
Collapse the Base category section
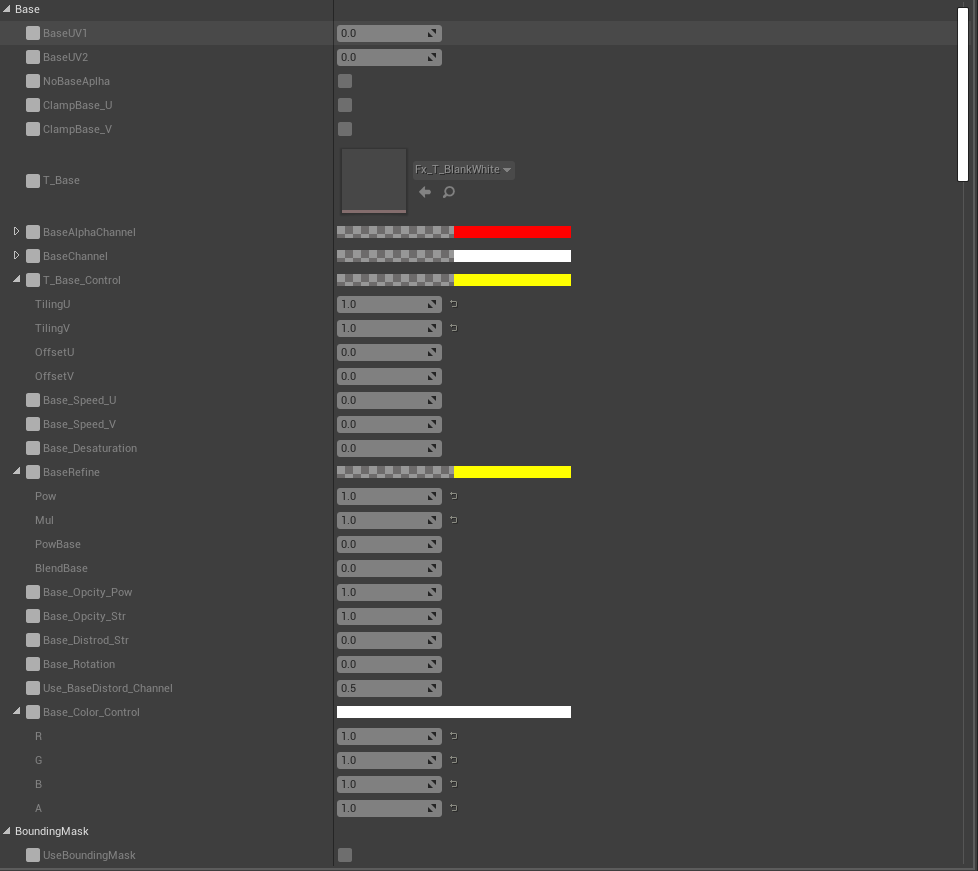7,9
